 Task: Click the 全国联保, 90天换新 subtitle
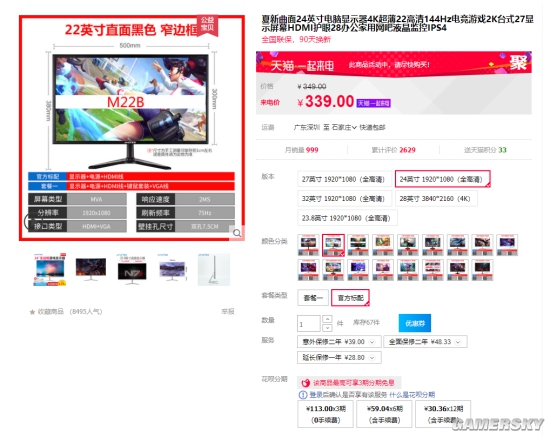(x=296, y=39)
